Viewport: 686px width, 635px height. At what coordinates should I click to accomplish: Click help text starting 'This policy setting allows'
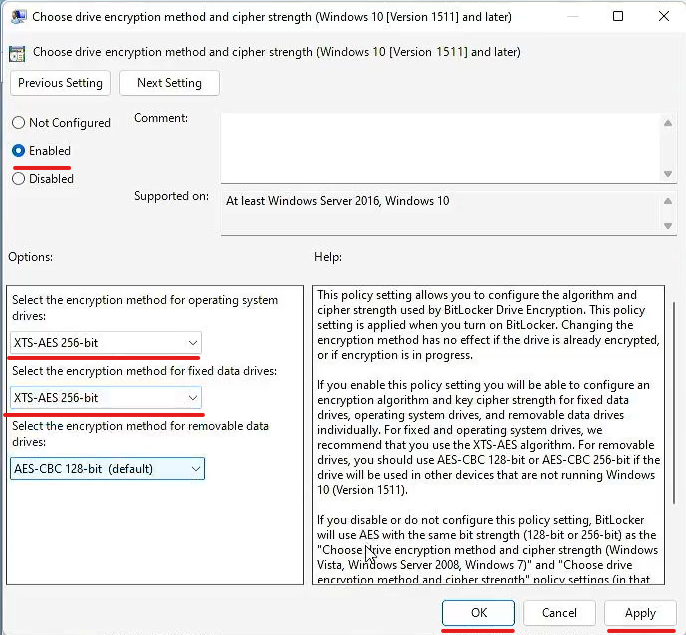(488, 325)
